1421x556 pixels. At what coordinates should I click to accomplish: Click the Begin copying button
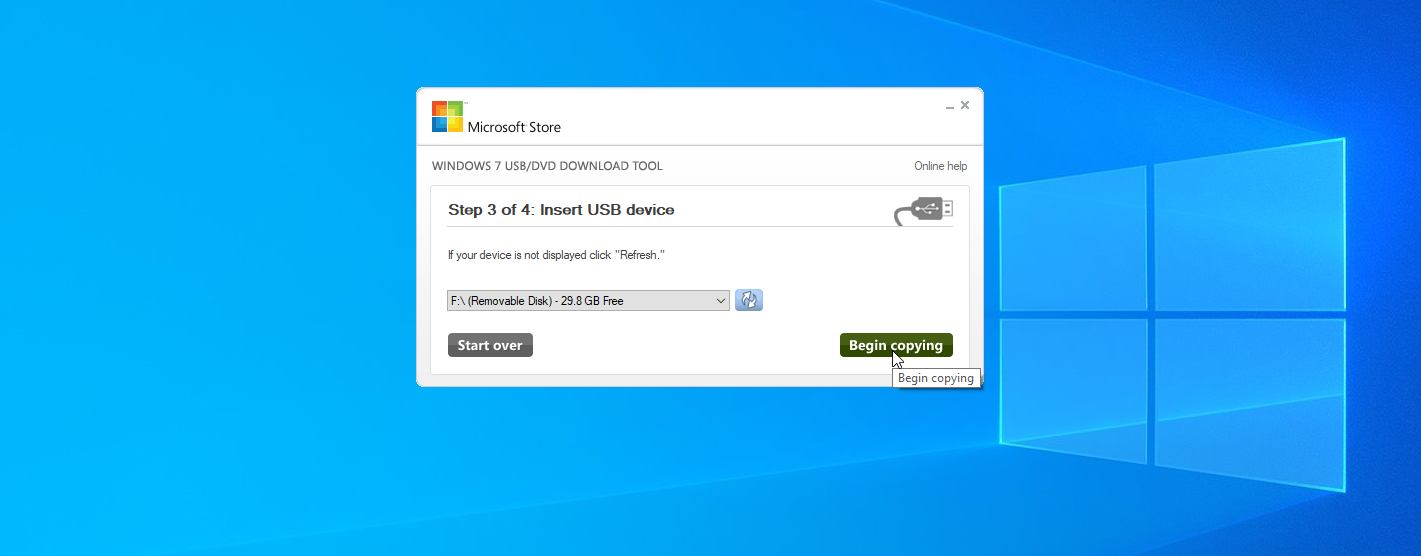pyautogui.click(x=896, y=345)
